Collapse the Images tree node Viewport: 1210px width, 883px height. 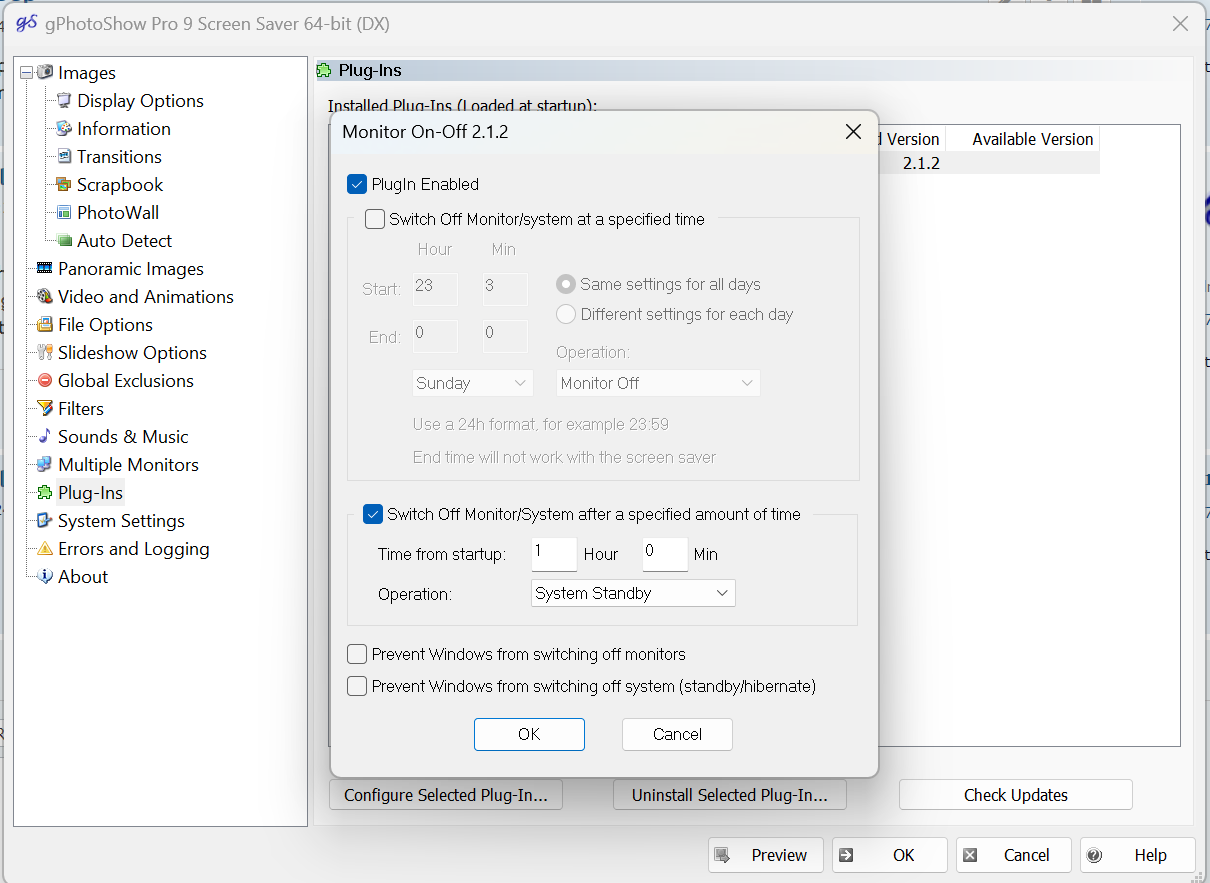pyautogui.click(x=26, y=72)
